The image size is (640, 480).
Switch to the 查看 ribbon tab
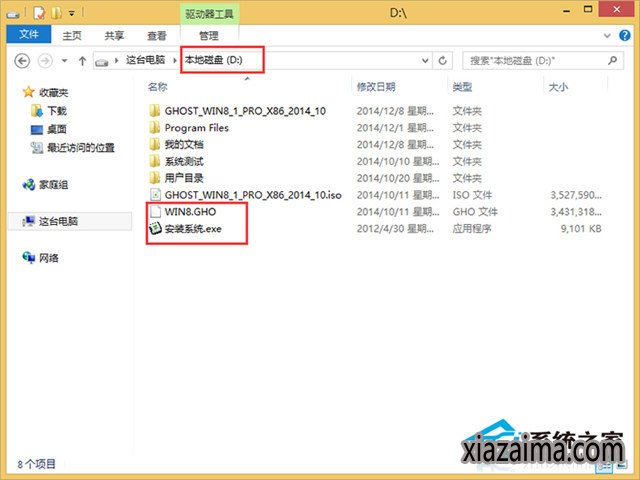157,36
